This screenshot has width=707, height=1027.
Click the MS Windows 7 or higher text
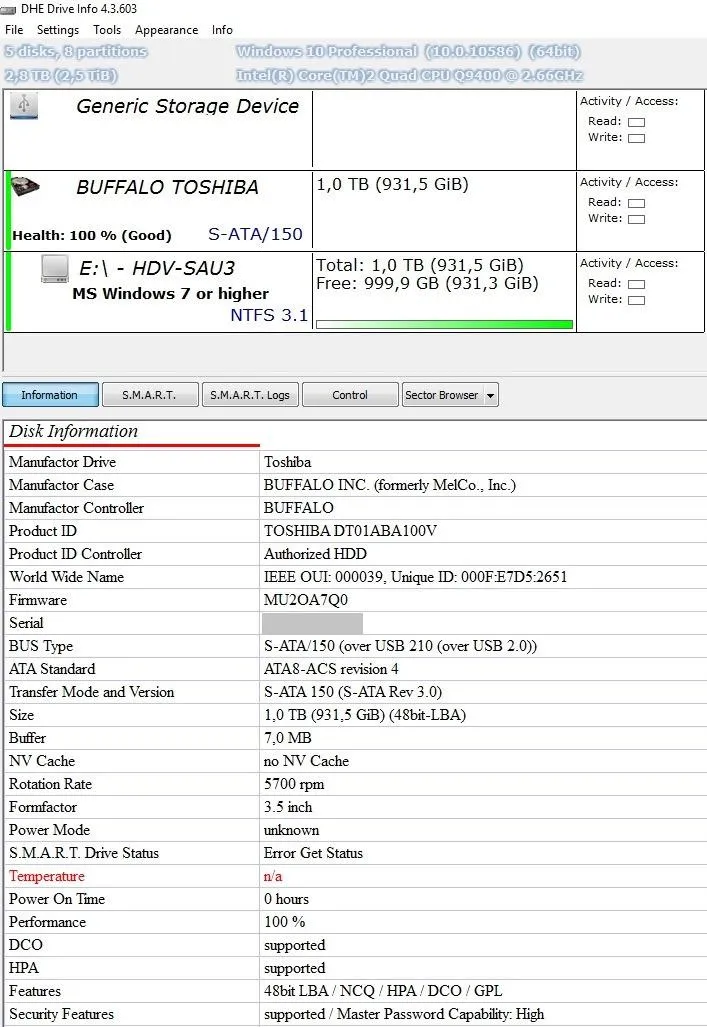point(170,293)
